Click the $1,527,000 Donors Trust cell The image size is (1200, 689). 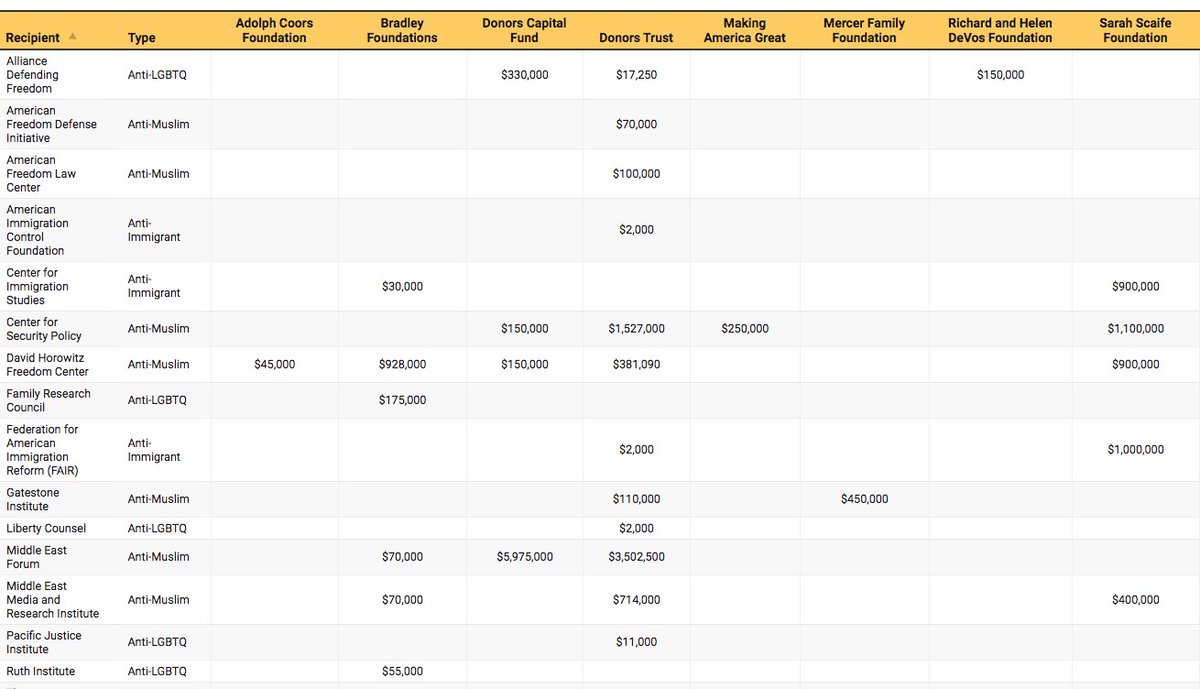click(636, 329)
